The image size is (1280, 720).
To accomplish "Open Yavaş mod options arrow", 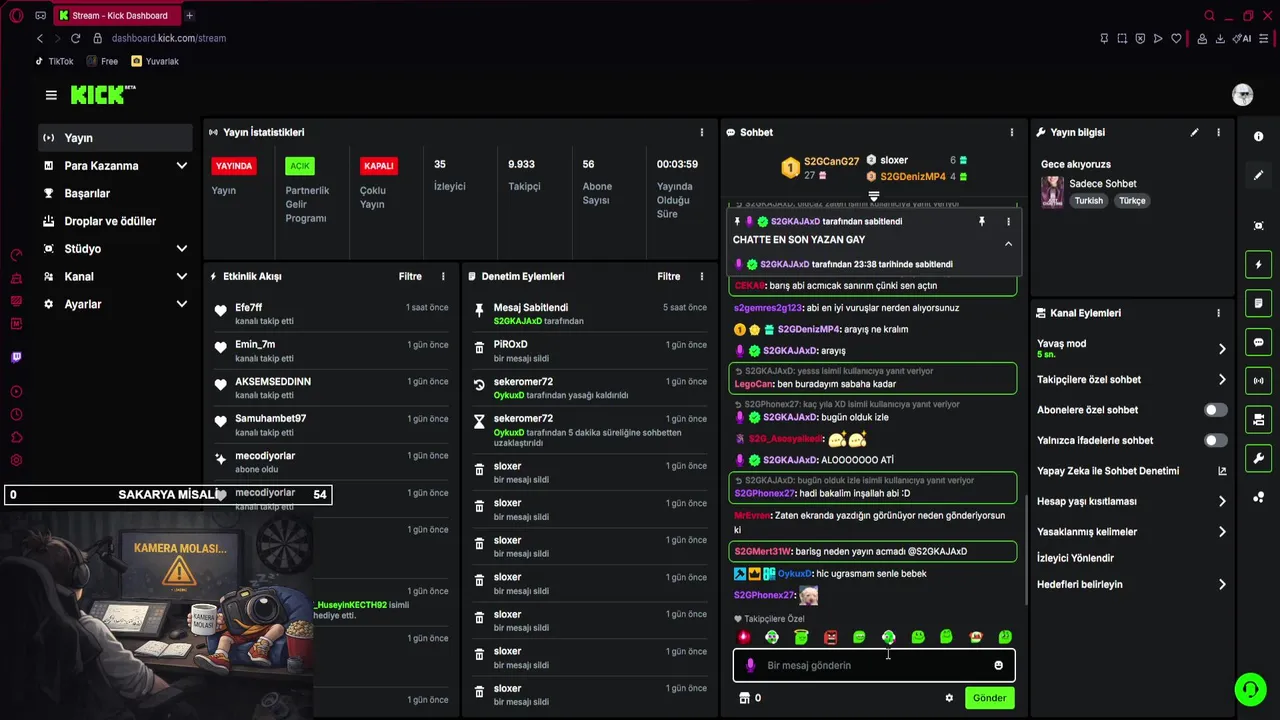I will click(1222, 349).
